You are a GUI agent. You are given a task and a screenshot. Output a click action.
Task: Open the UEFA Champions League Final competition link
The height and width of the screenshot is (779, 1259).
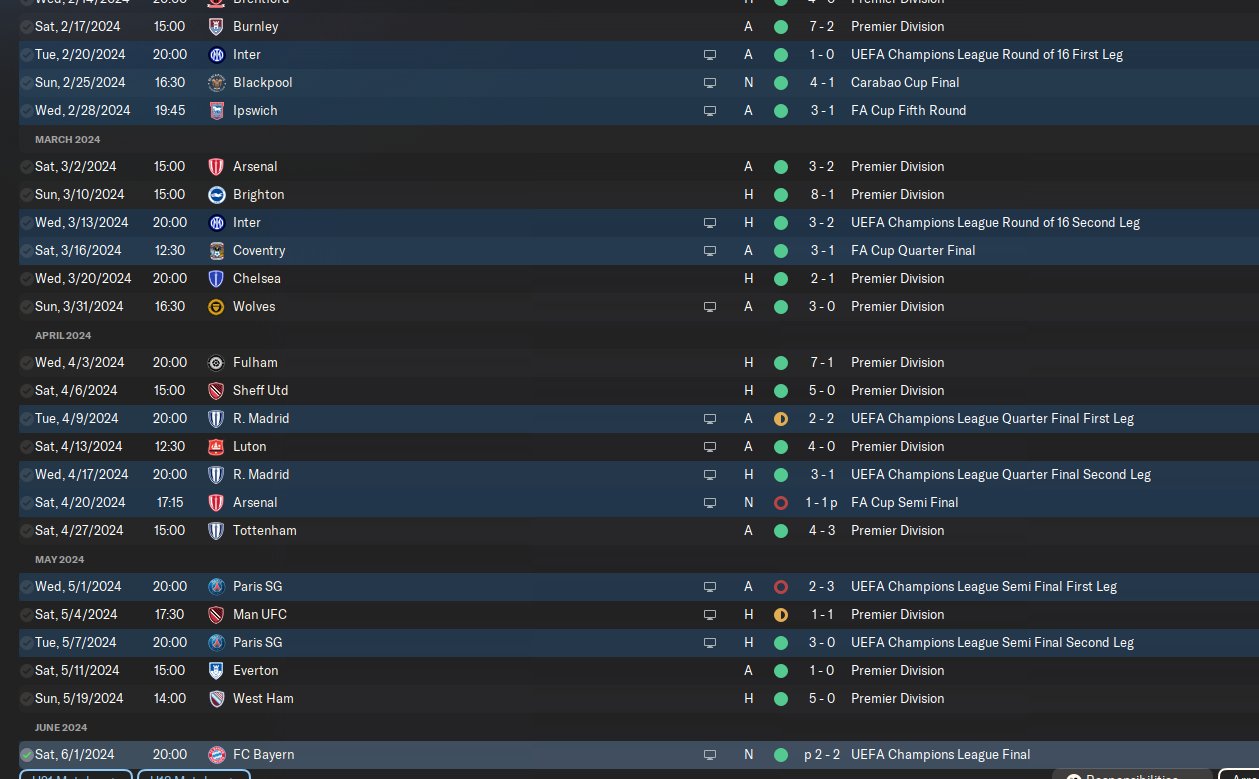pyautogui.click(x=940, y=754)
